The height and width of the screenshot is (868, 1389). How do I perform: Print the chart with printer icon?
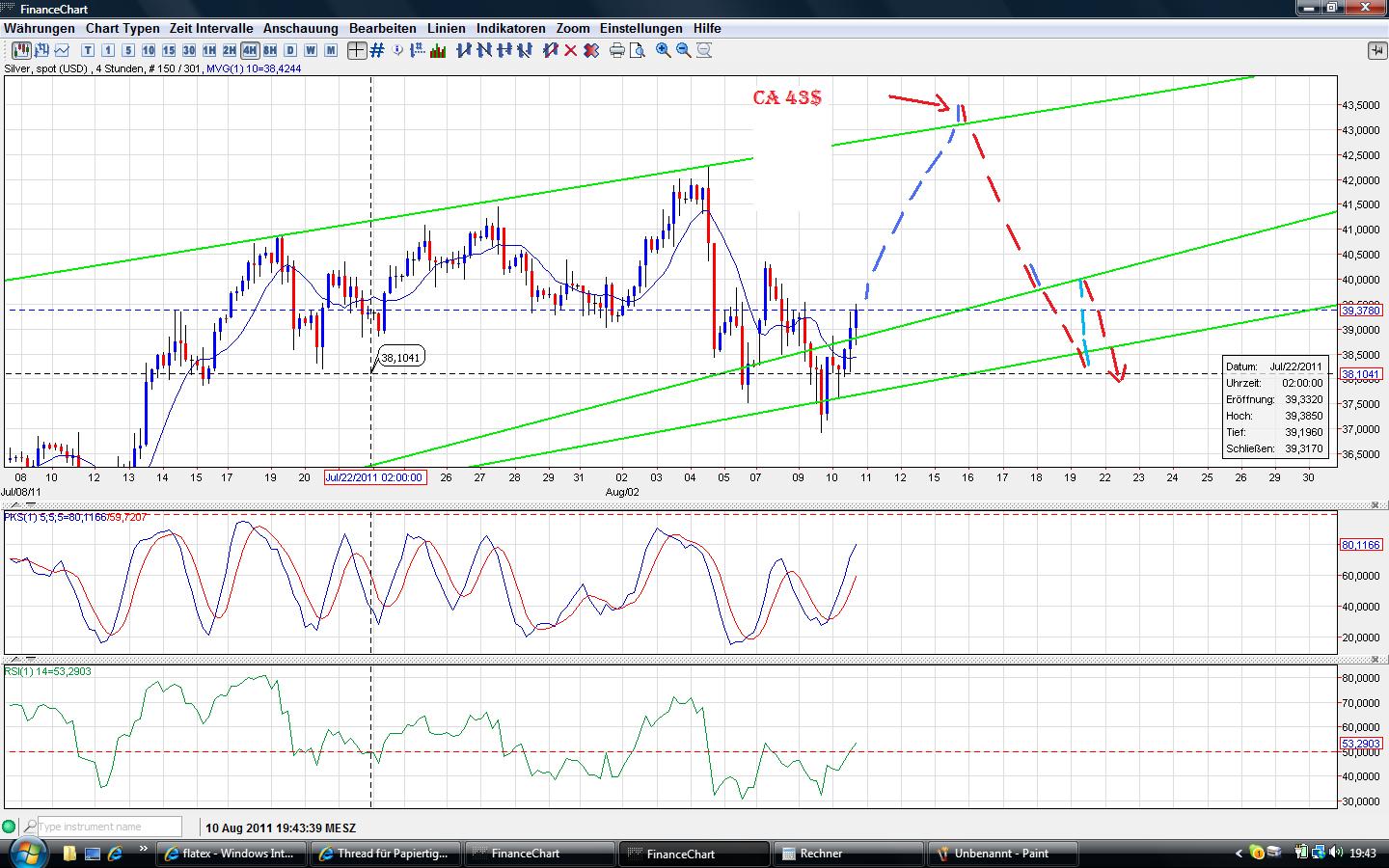click(x=617, y=50)
